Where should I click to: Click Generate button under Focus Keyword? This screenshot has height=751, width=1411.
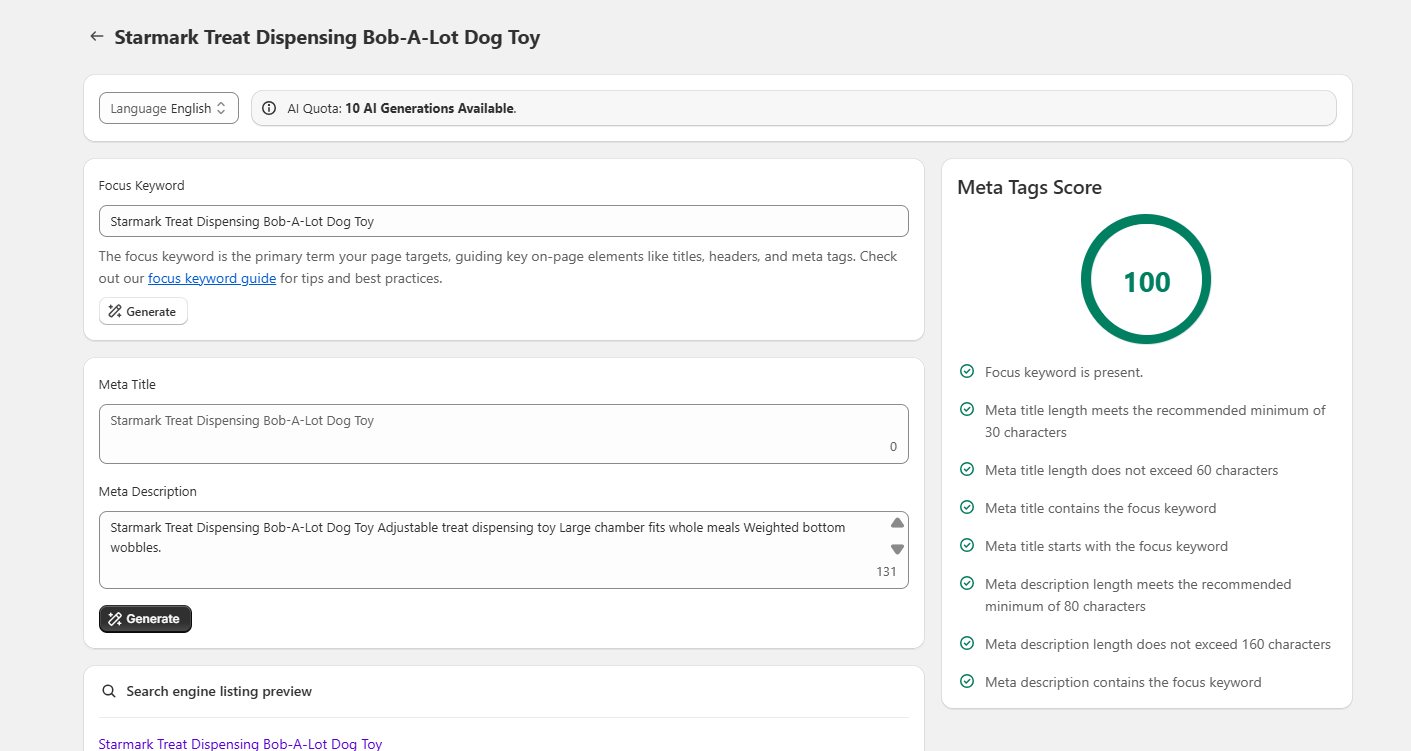(143, 312)
